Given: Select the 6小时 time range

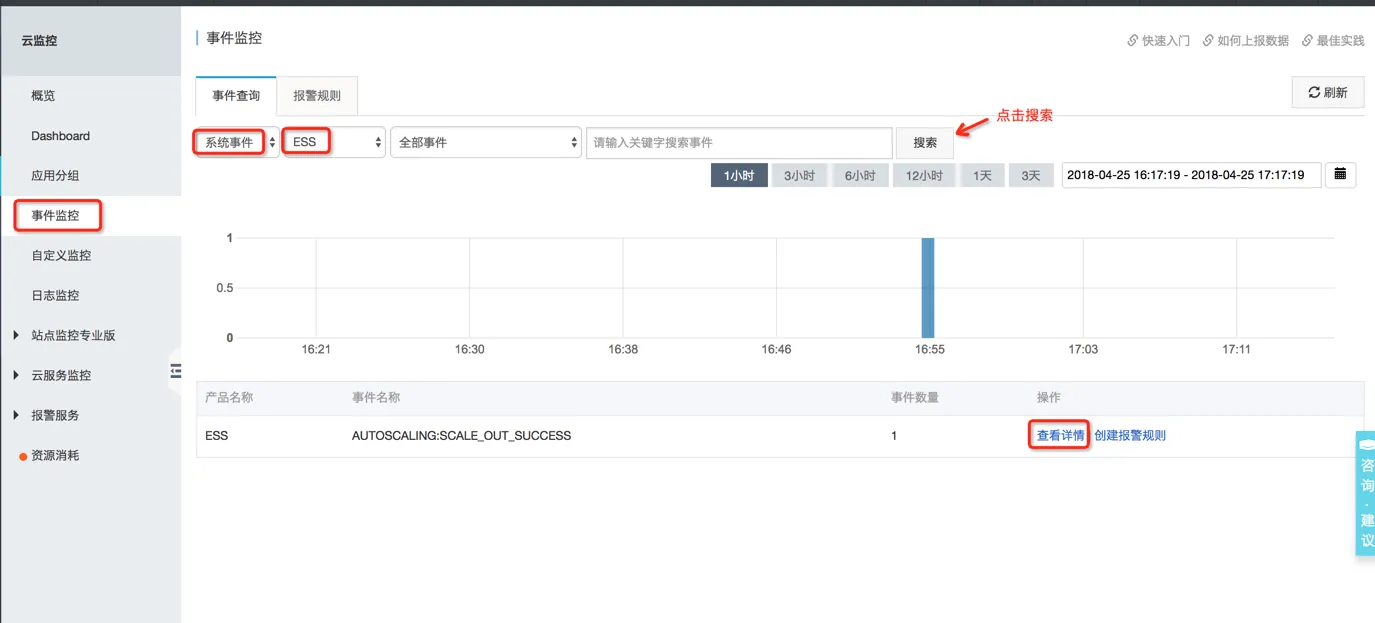Looking at the screenshot, I should pyautogui.click(x=860, y=175).
